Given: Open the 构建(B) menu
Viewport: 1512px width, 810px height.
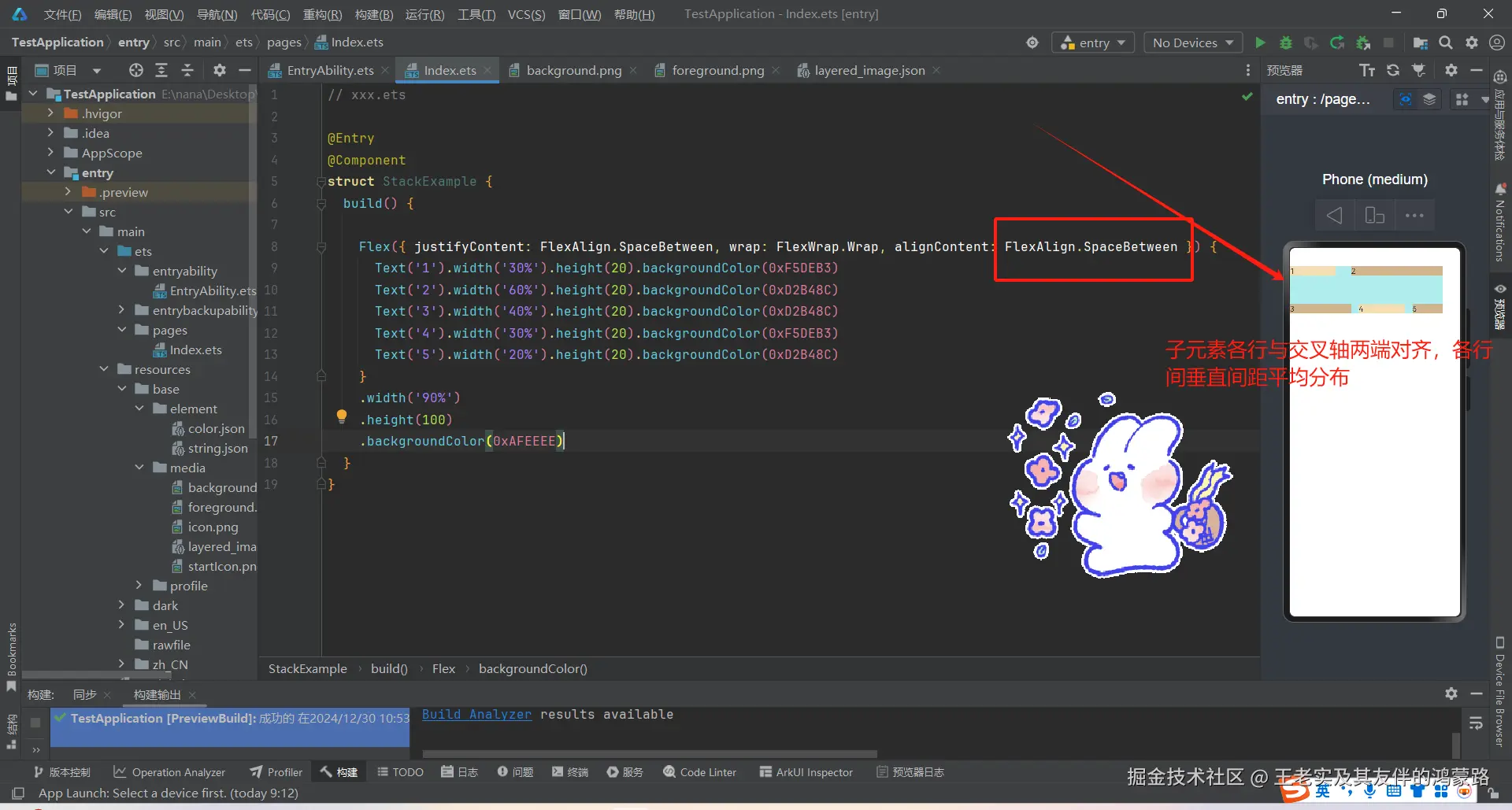Looking at the screenshot, I should click(x=373, y=14).
